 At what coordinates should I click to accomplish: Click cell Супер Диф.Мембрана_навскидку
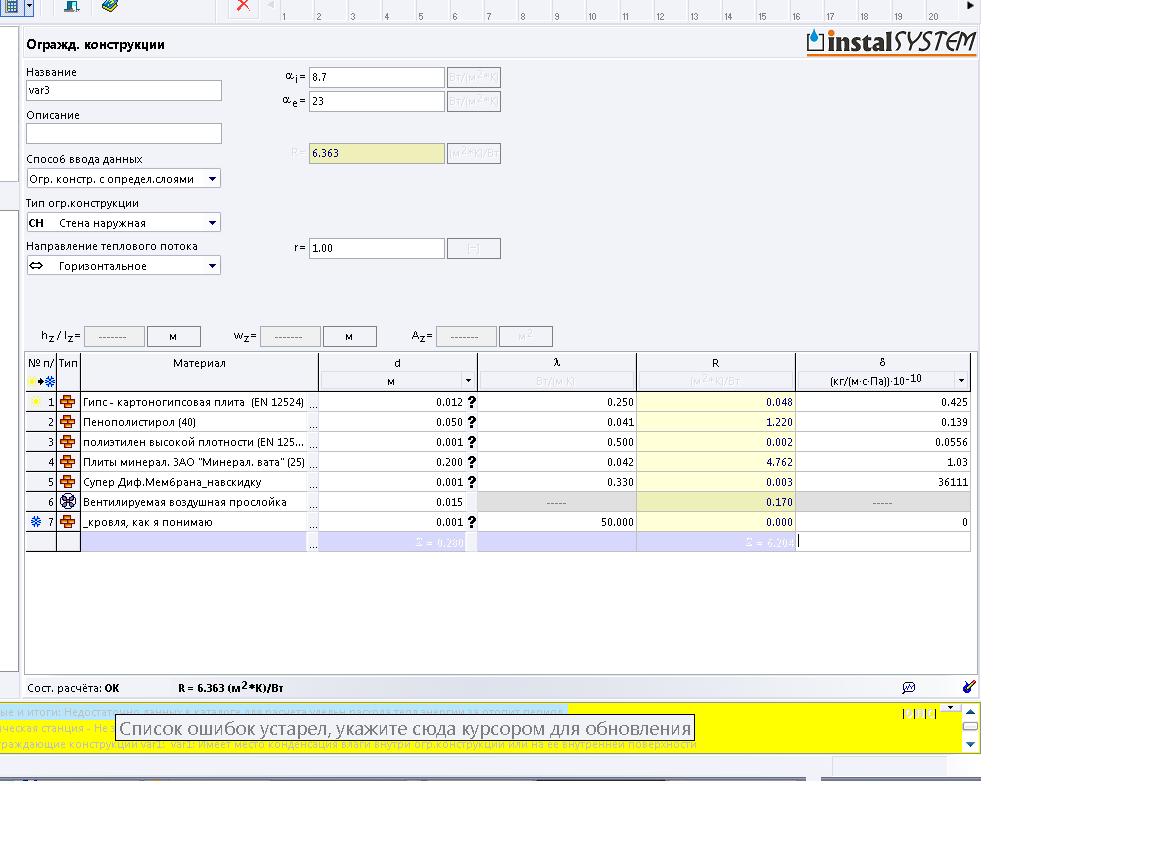pyautogui.click(x=194, y=482)
